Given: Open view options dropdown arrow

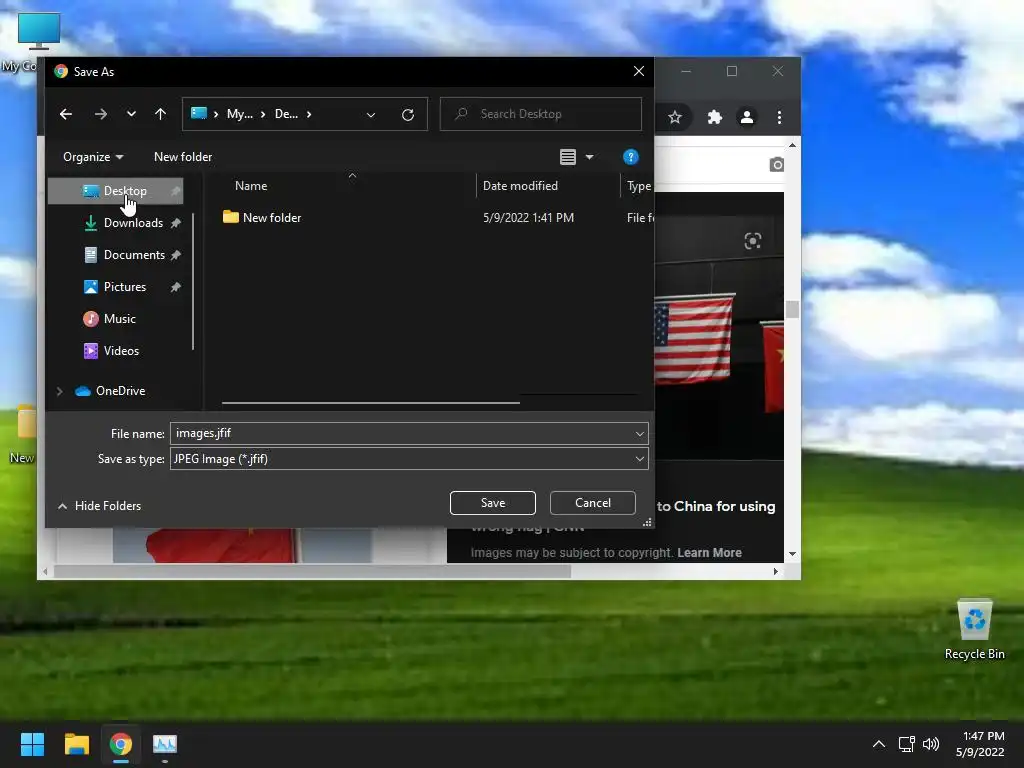Looking at the screenshot, I should 589,157.
